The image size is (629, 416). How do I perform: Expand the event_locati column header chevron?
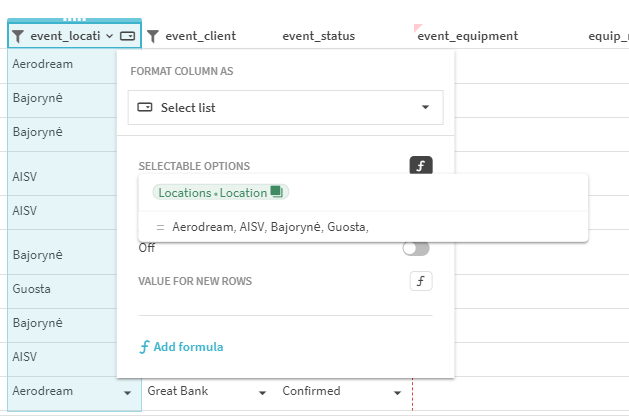point(108,36)
